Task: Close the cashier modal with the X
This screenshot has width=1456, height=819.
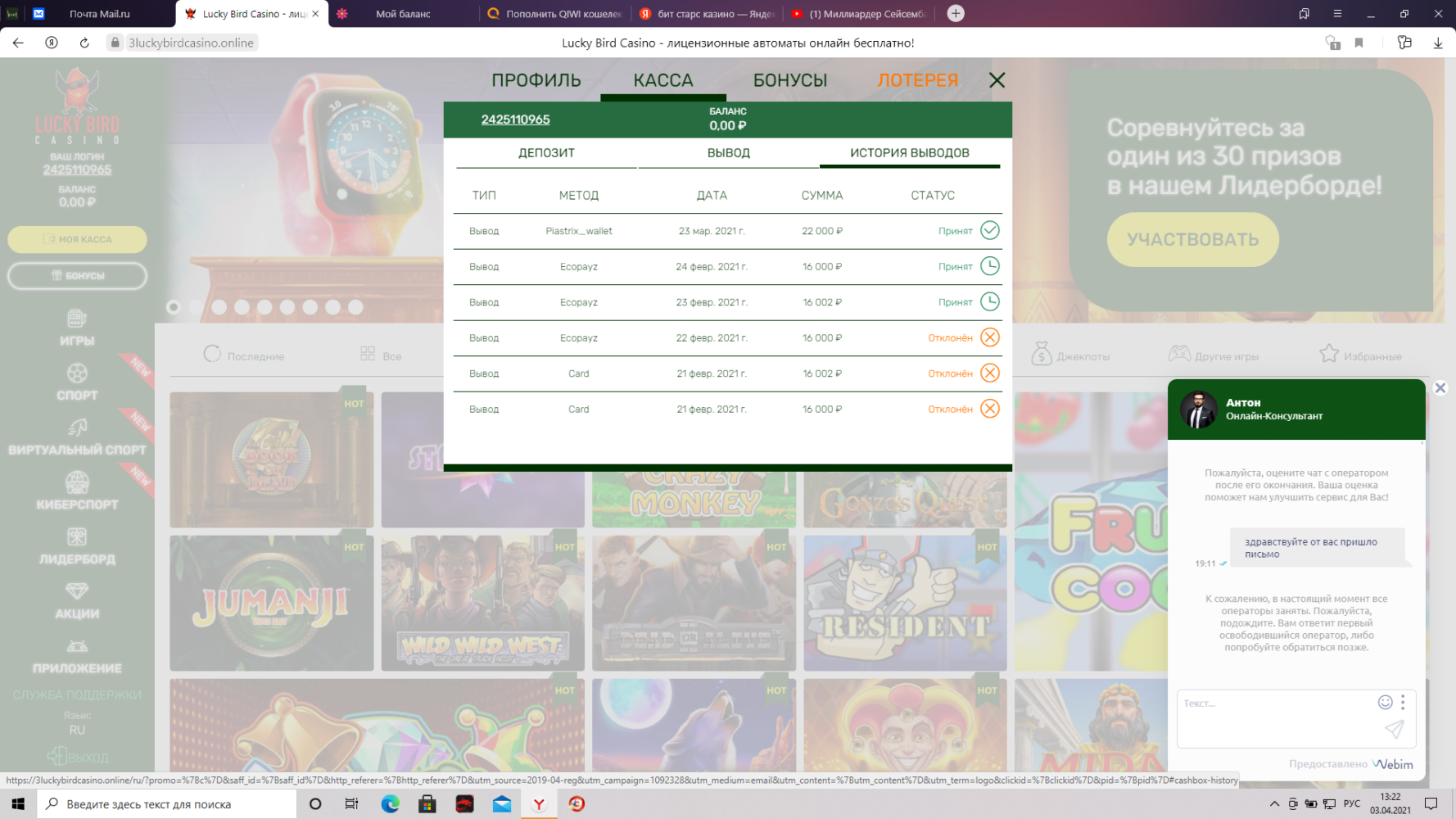Action: [997, 80]
